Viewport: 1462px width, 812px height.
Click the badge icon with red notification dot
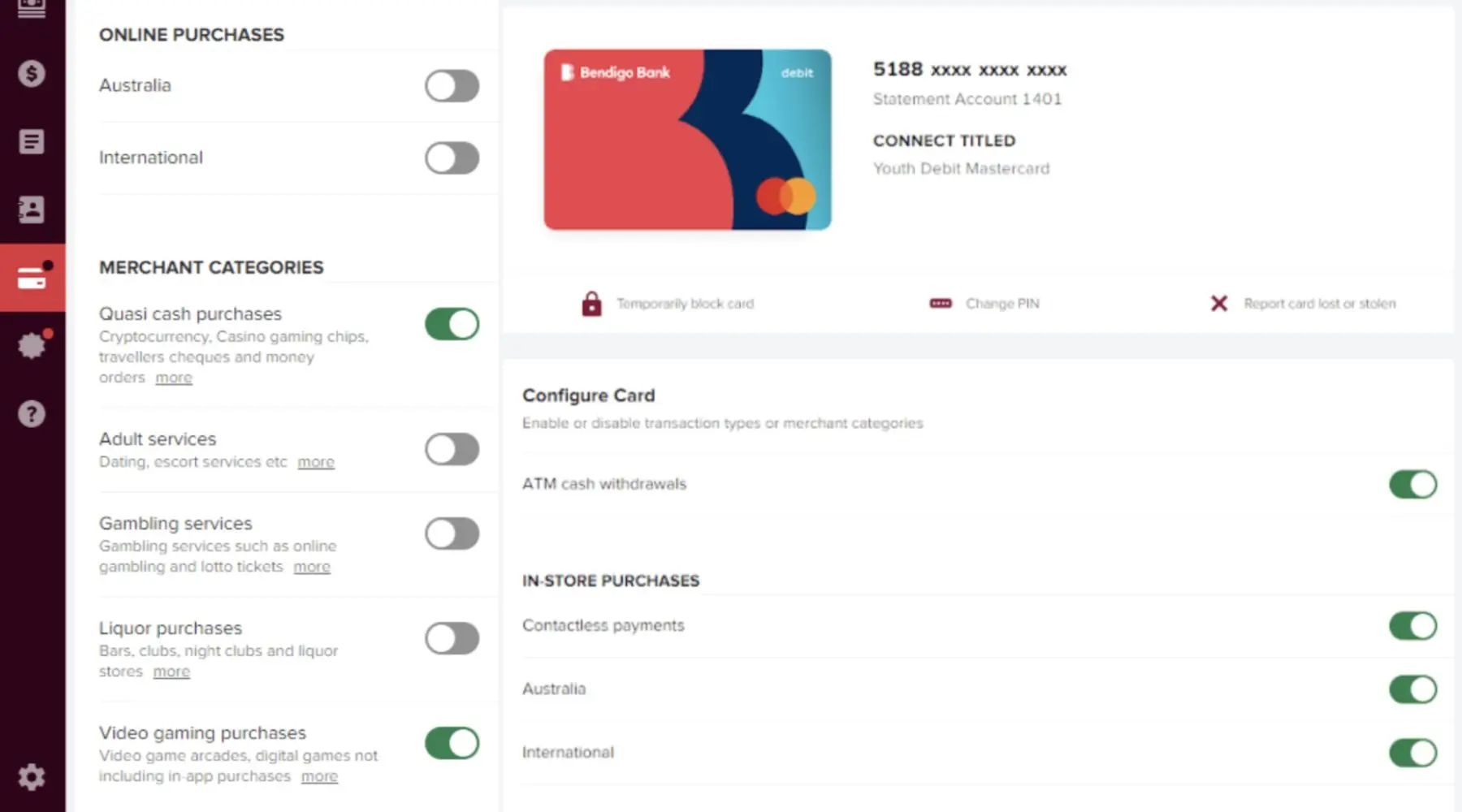click(x=32, y=346)
